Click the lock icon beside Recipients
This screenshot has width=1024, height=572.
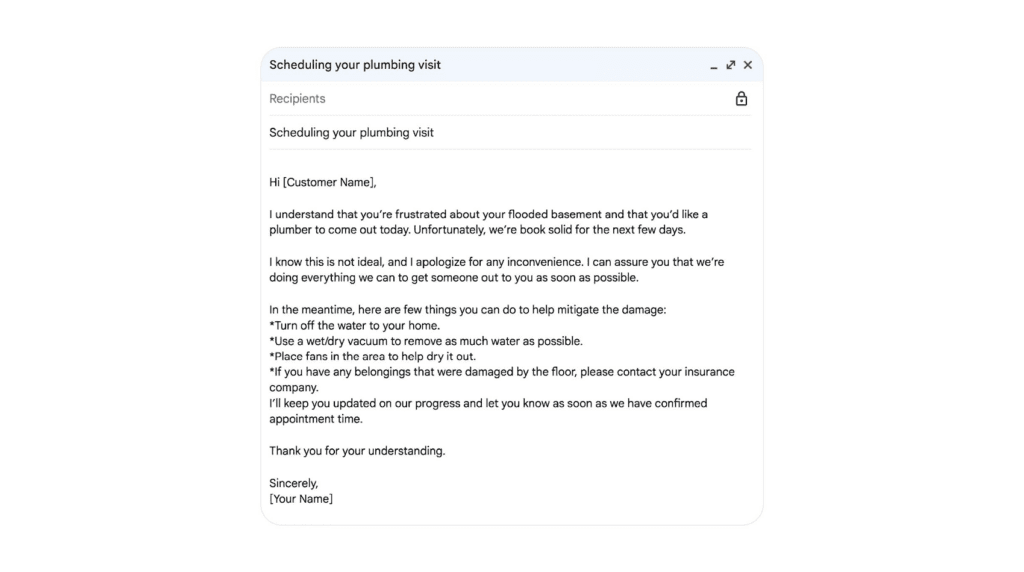click(741, 99)
